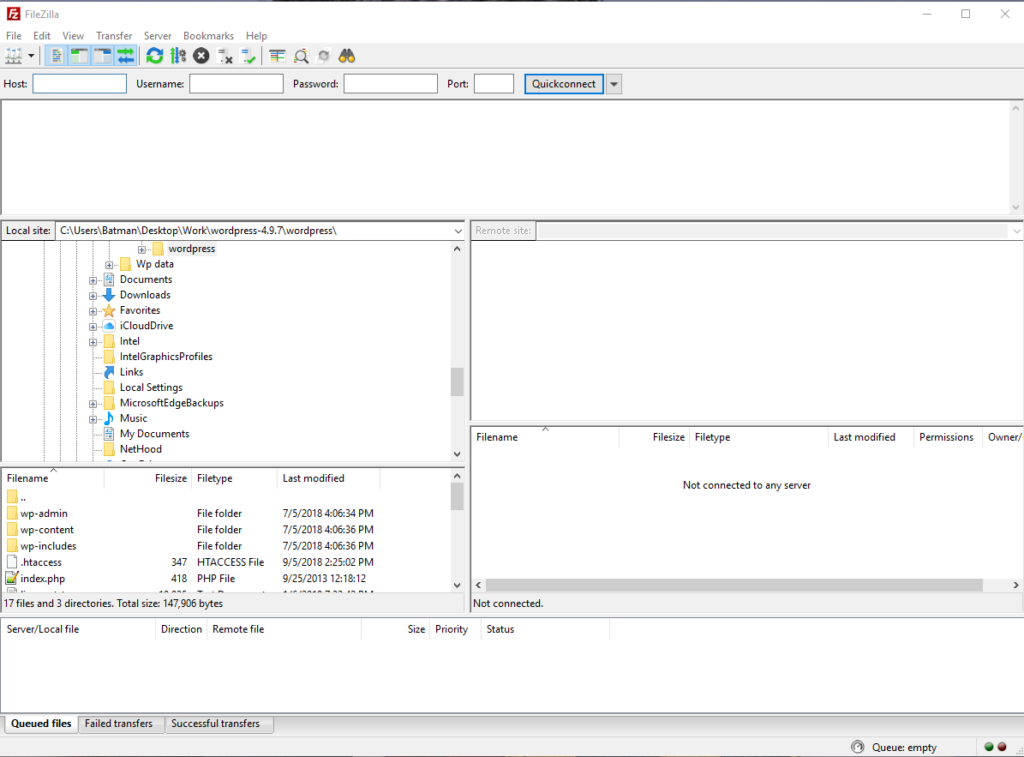The height and width of the screenshot is (757, 1024).
Task: Process the transfer queue
Action: tap(178, 56)
